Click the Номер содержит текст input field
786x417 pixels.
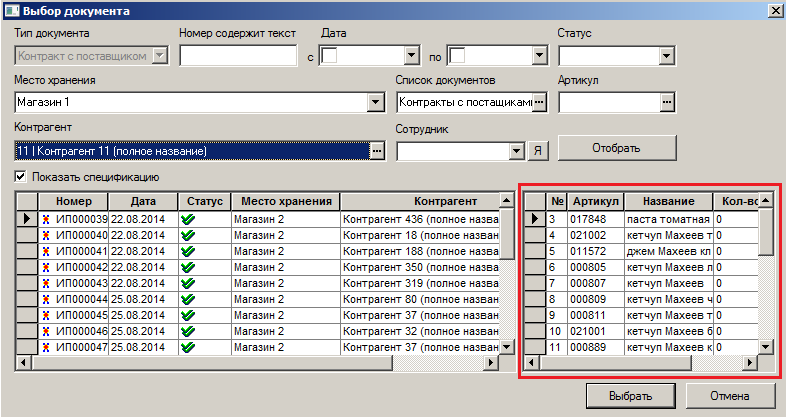[x=239, y=56]
